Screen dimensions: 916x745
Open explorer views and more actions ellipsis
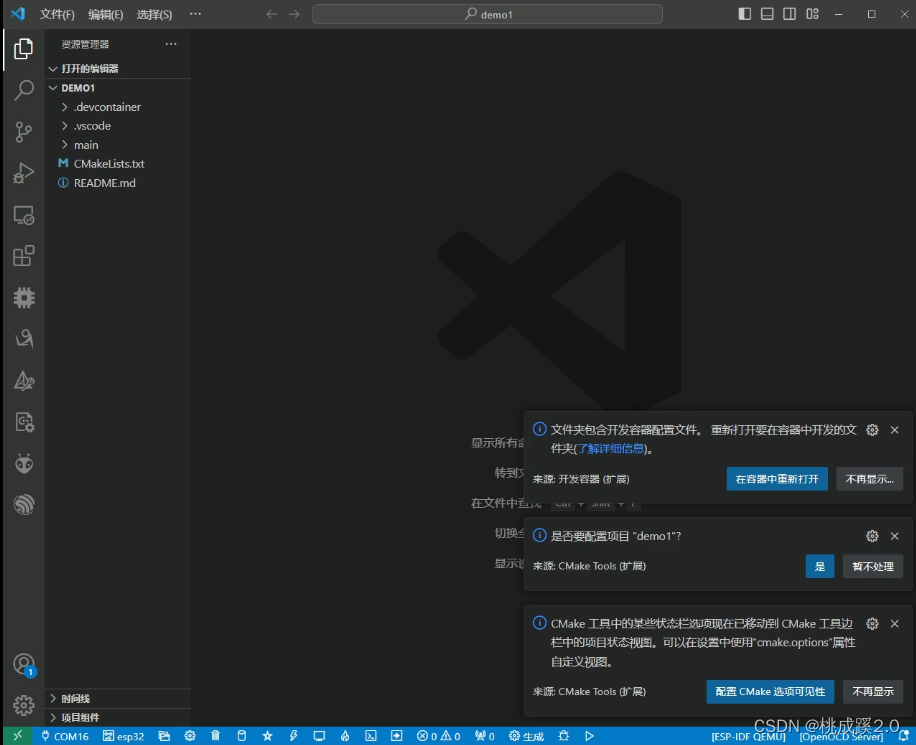click(x=171, y=44)
